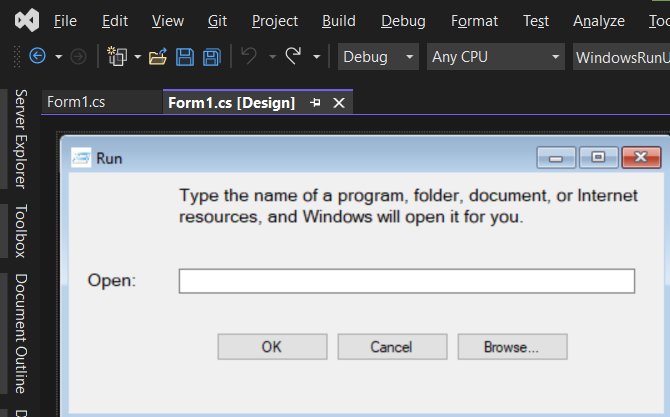The image size is (670, 417).
Task: Undo the last action
Action: pyautogui.click(x=249, y=56)
